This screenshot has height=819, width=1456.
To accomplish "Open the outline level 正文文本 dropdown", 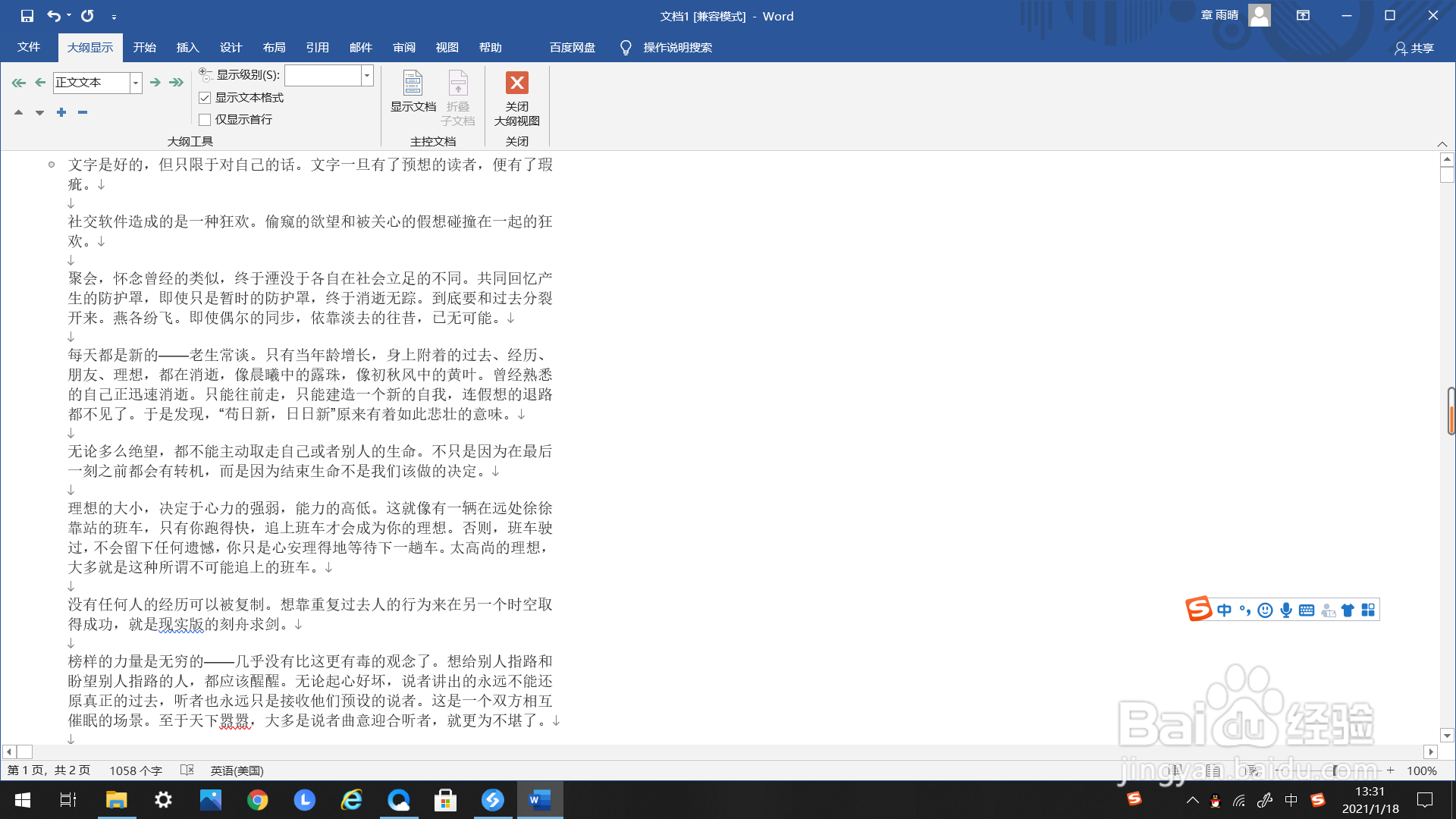I will tap(136, 83).
